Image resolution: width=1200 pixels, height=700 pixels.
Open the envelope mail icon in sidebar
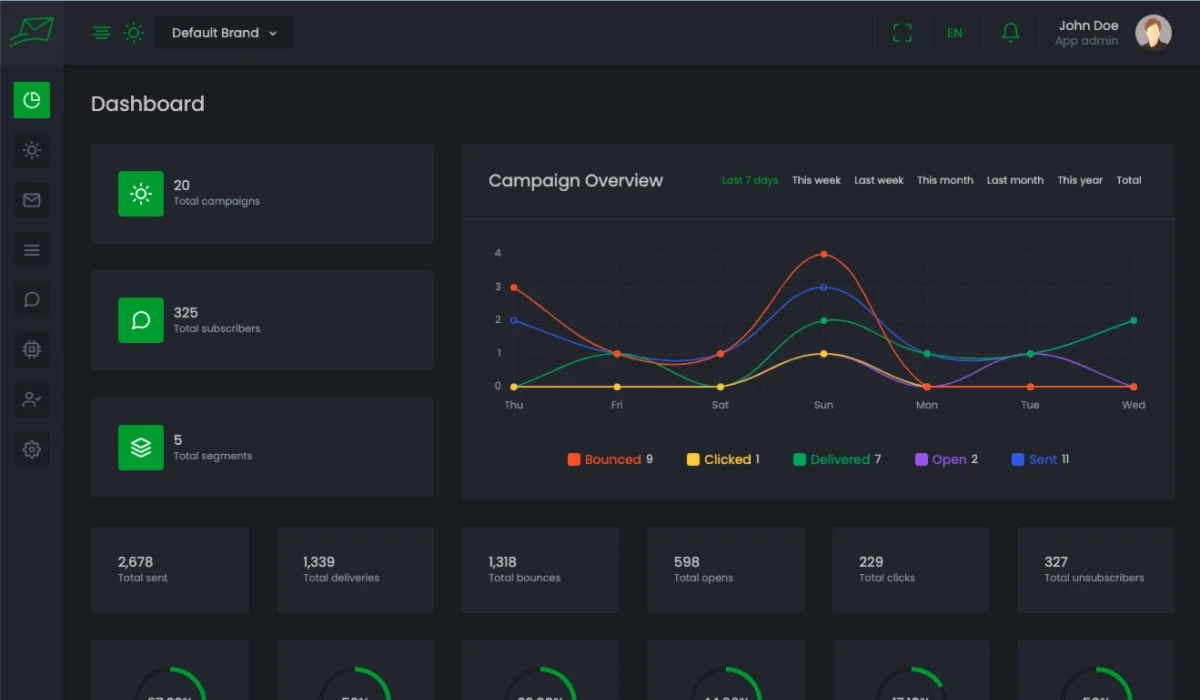(31, 200)
